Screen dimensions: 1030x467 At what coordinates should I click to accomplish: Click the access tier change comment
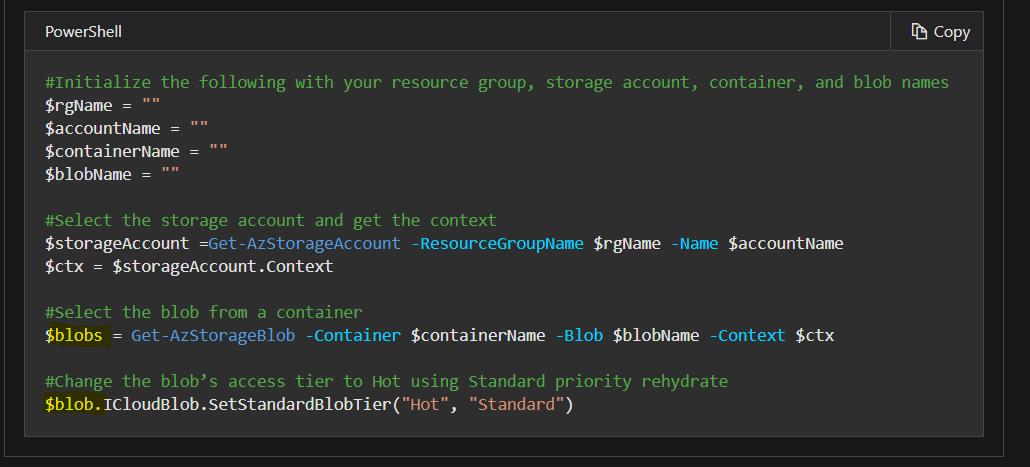tap(386, 382)
